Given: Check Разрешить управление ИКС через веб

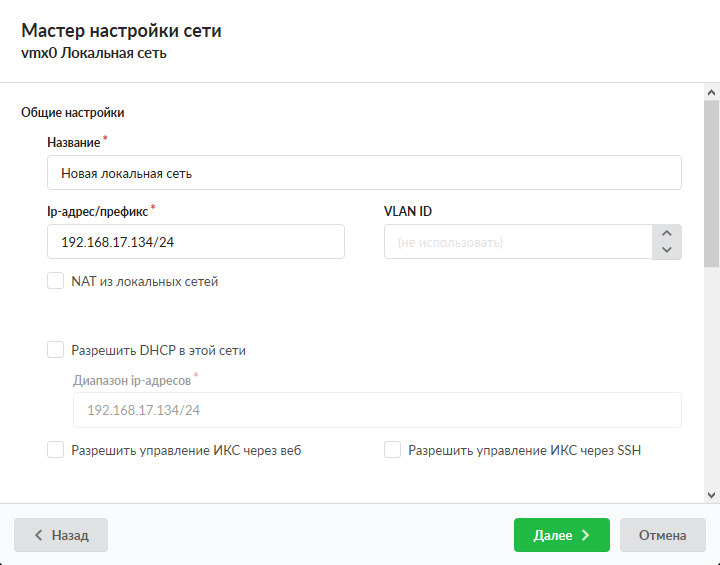Looking at the screenshot, I should coord(56,450).
